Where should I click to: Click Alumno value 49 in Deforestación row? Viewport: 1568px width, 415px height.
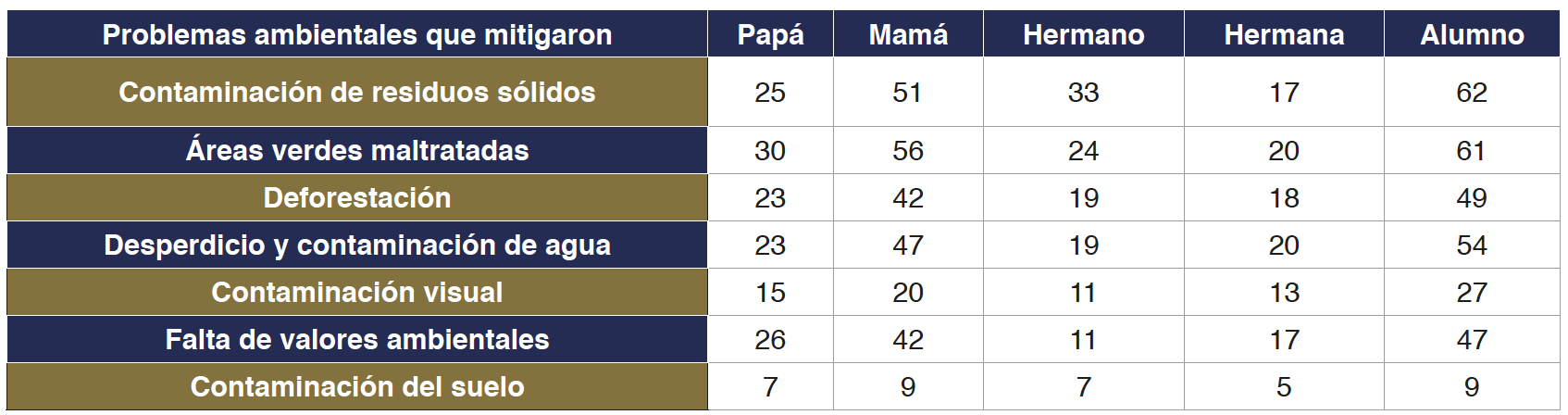[1472, 198]
